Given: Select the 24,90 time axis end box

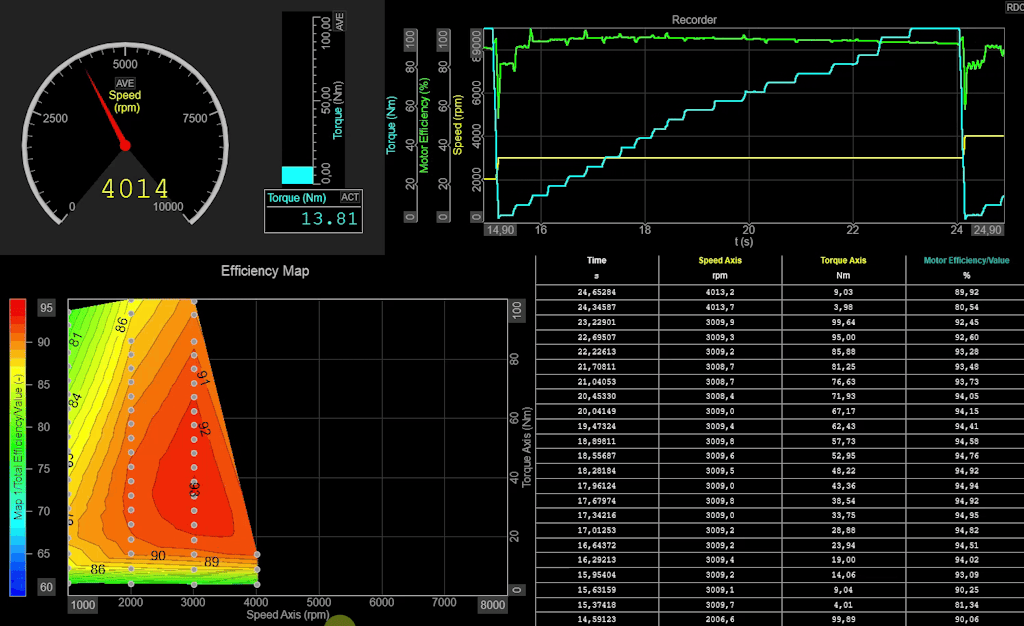Looking at the screenshot, I should click(987, 230).
